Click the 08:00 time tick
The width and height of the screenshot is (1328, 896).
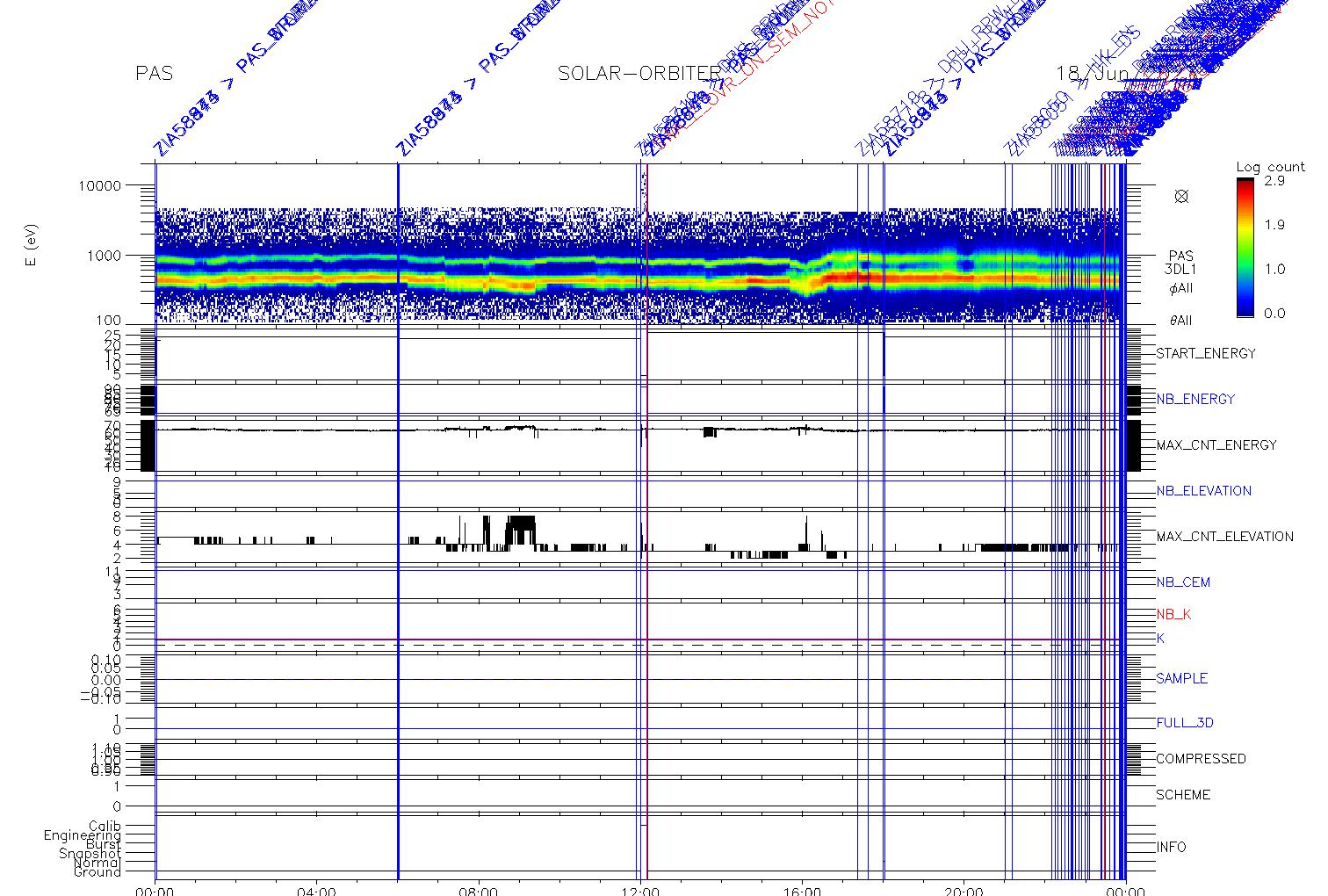pos(479,891)
